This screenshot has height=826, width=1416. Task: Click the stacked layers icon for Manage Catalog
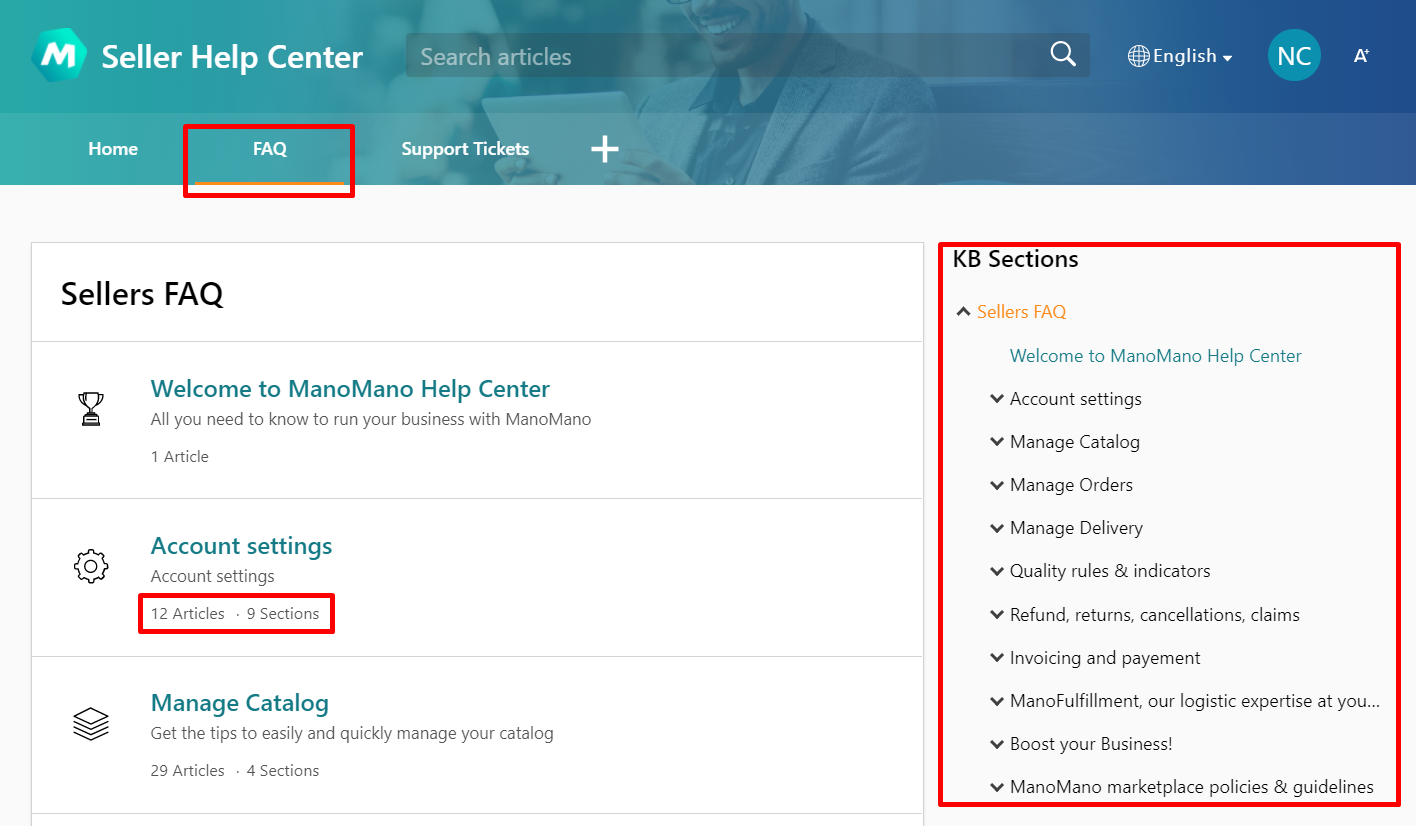click(91, 724)
